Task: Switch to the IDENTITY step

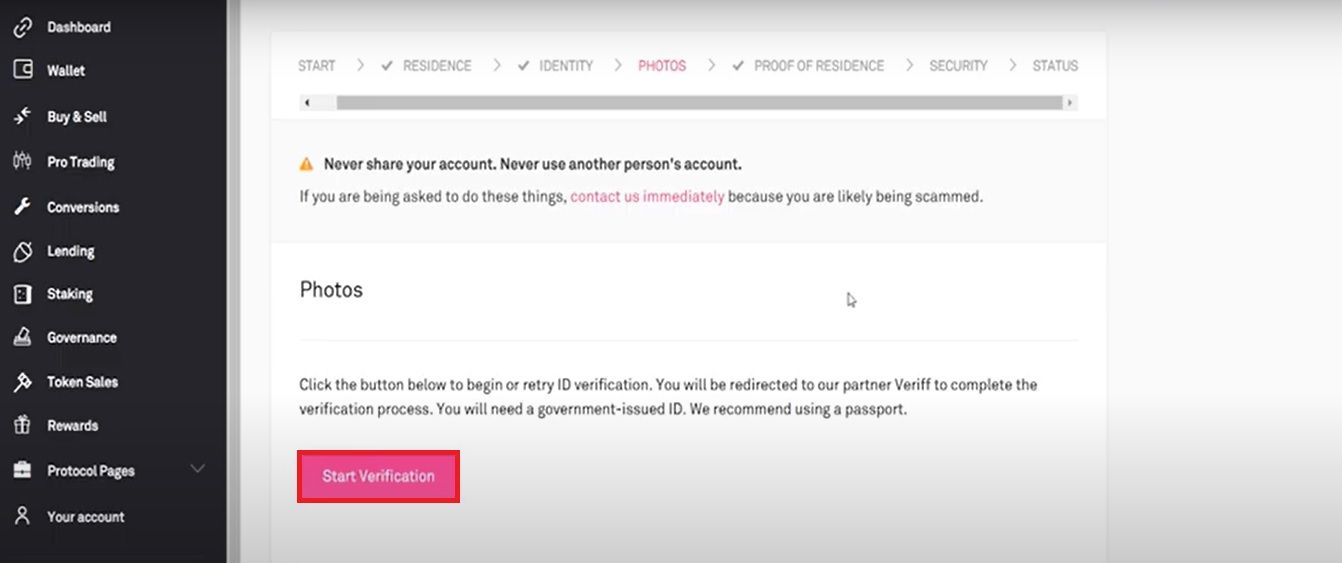Action: pyautogui.click(x=565, y=66)
